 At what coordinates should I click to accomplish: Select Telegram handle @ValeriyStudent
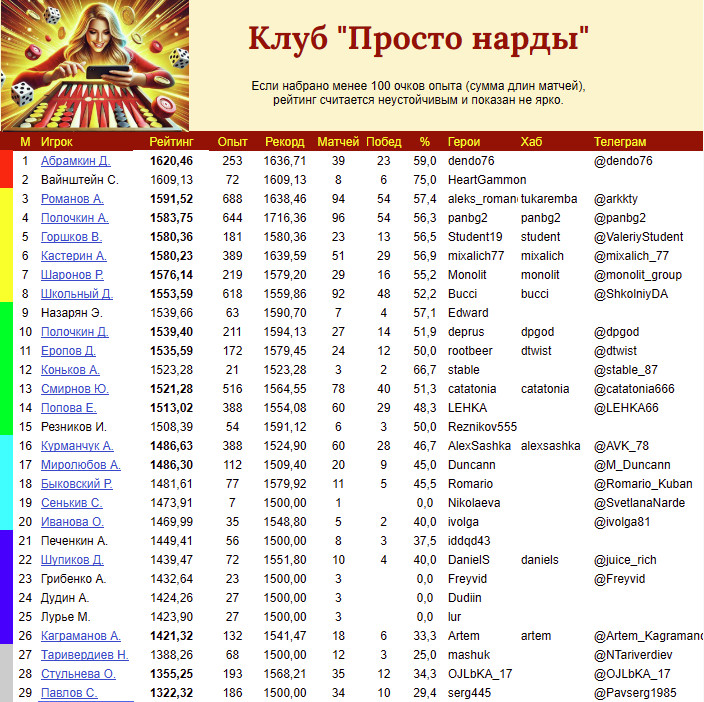638,237
